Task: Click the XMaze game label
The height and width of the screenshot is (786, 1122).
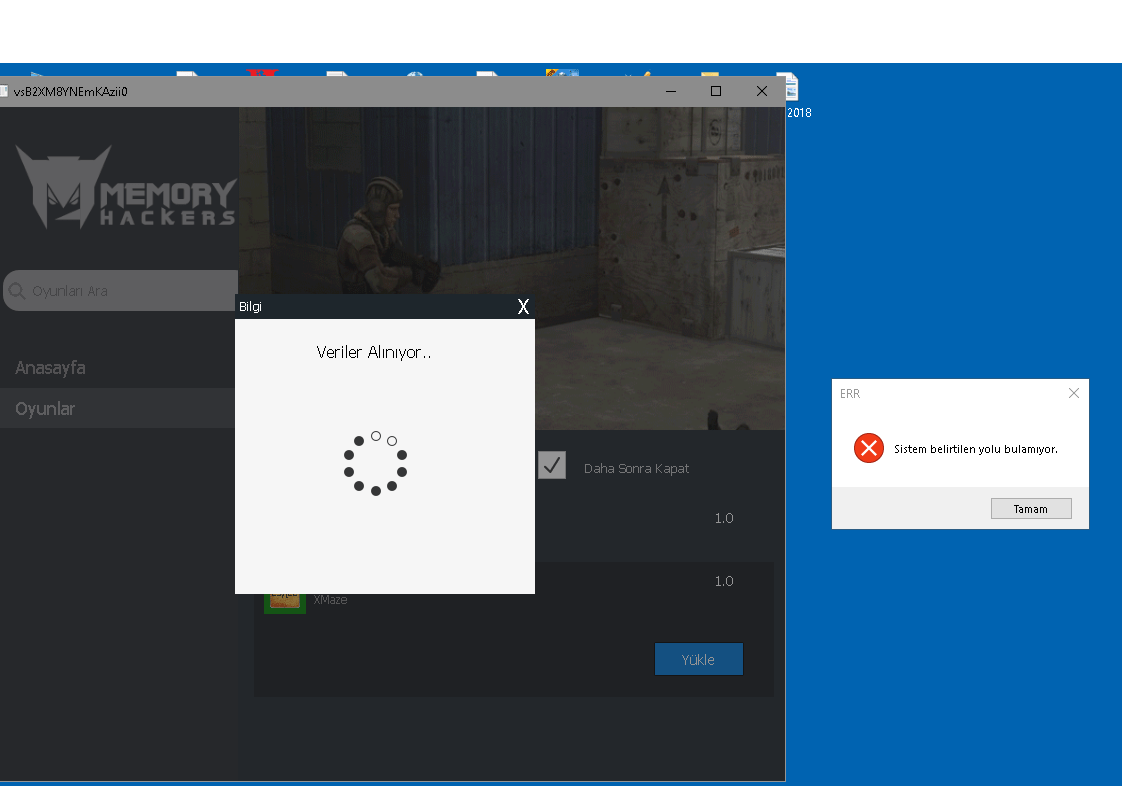Action: pos(331,600)
